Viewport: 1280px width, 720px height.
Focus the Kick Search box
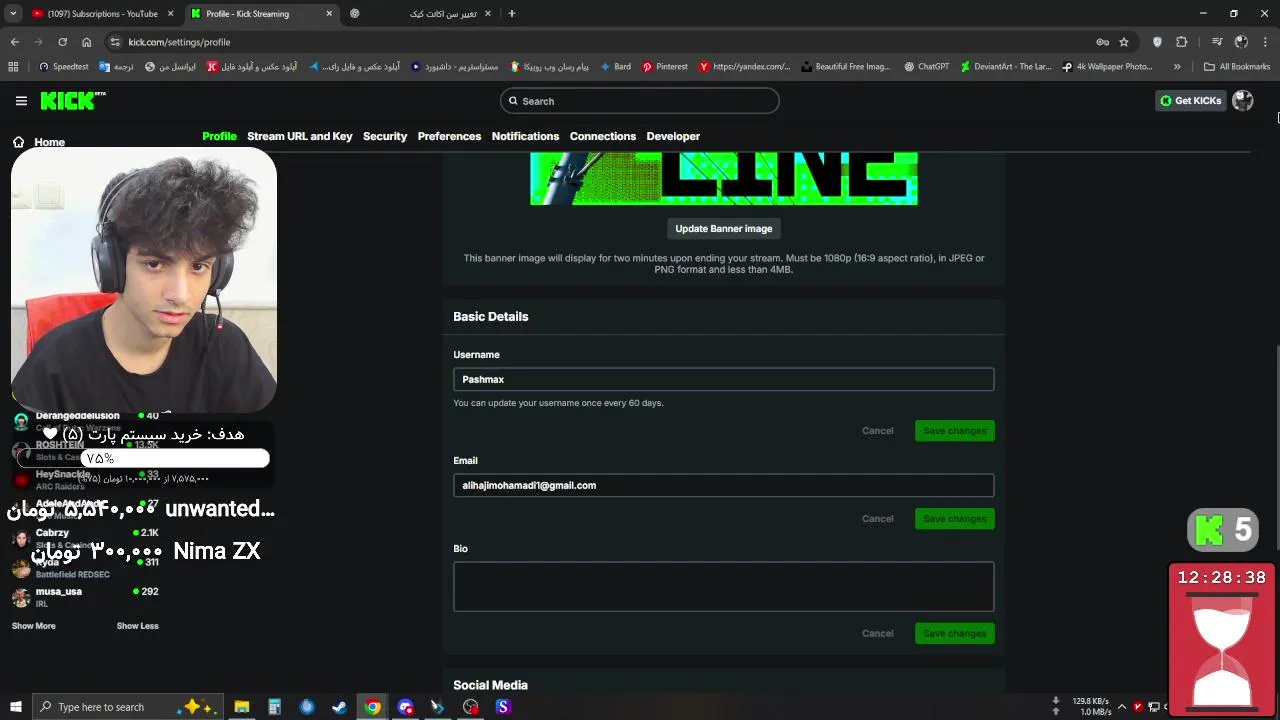click(640, 101)
